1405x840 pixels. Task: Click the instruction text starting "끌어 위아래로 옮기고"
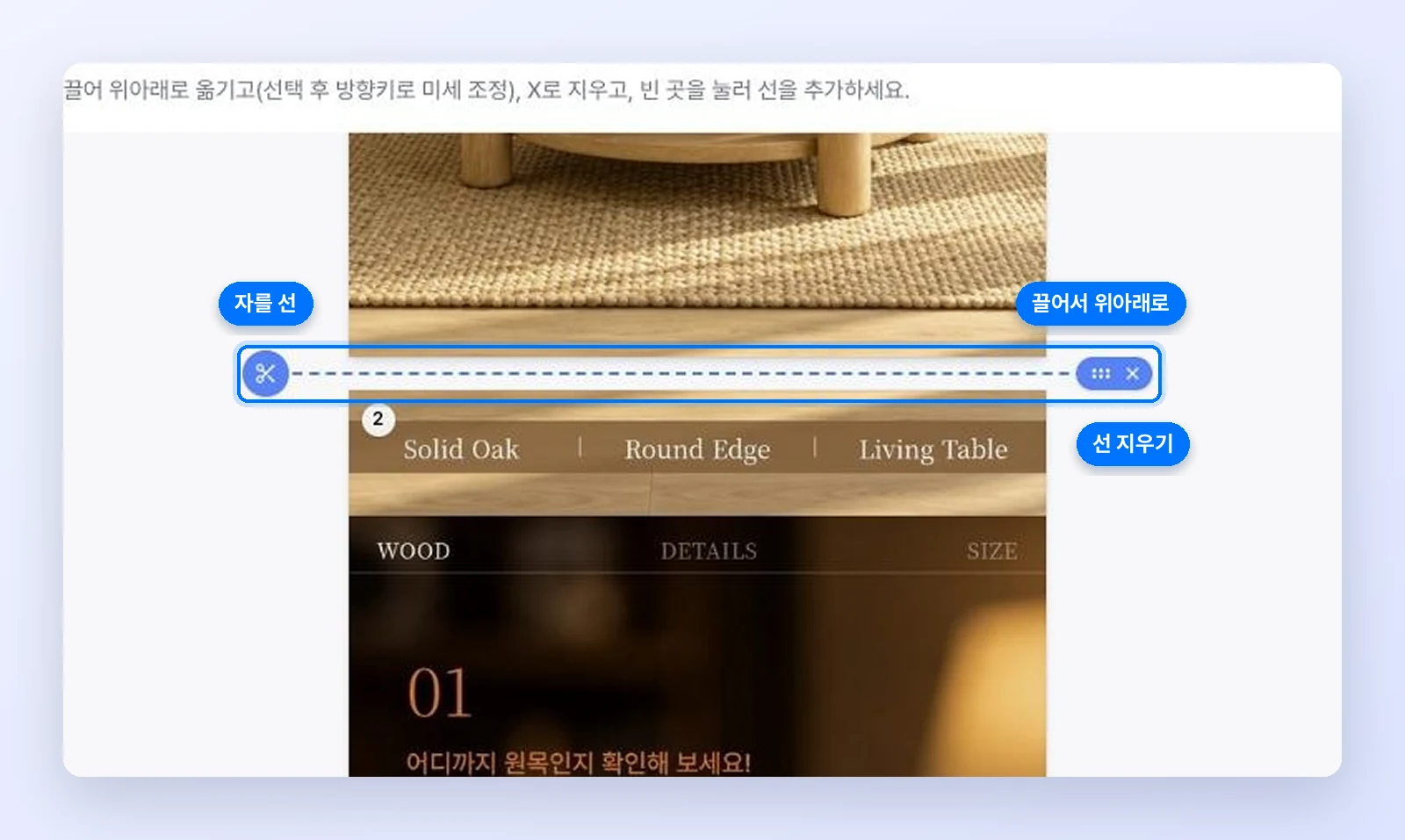click(486, 90)
